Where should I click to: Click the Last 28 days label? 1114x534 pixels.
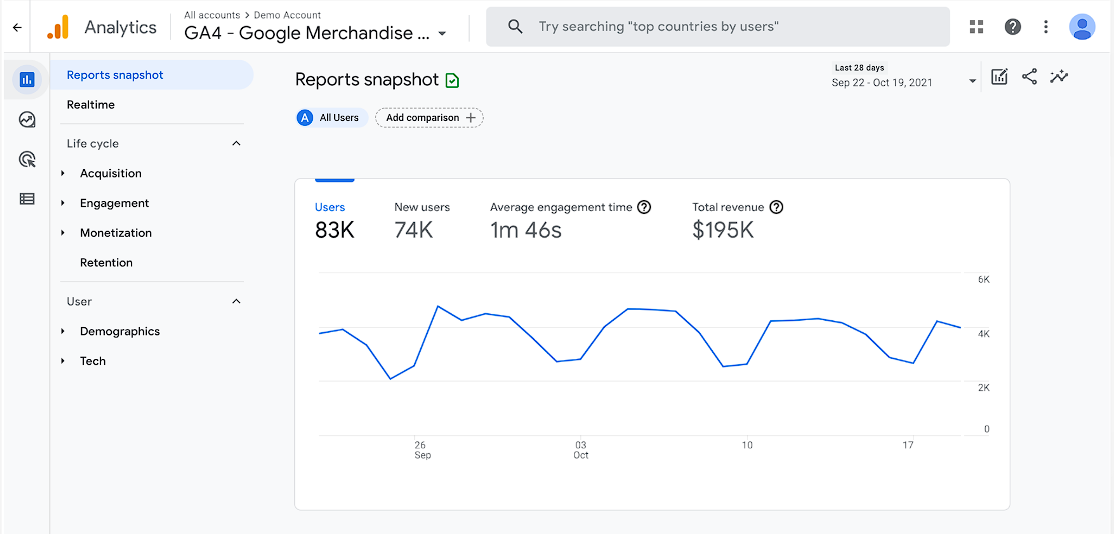(860, 68)
